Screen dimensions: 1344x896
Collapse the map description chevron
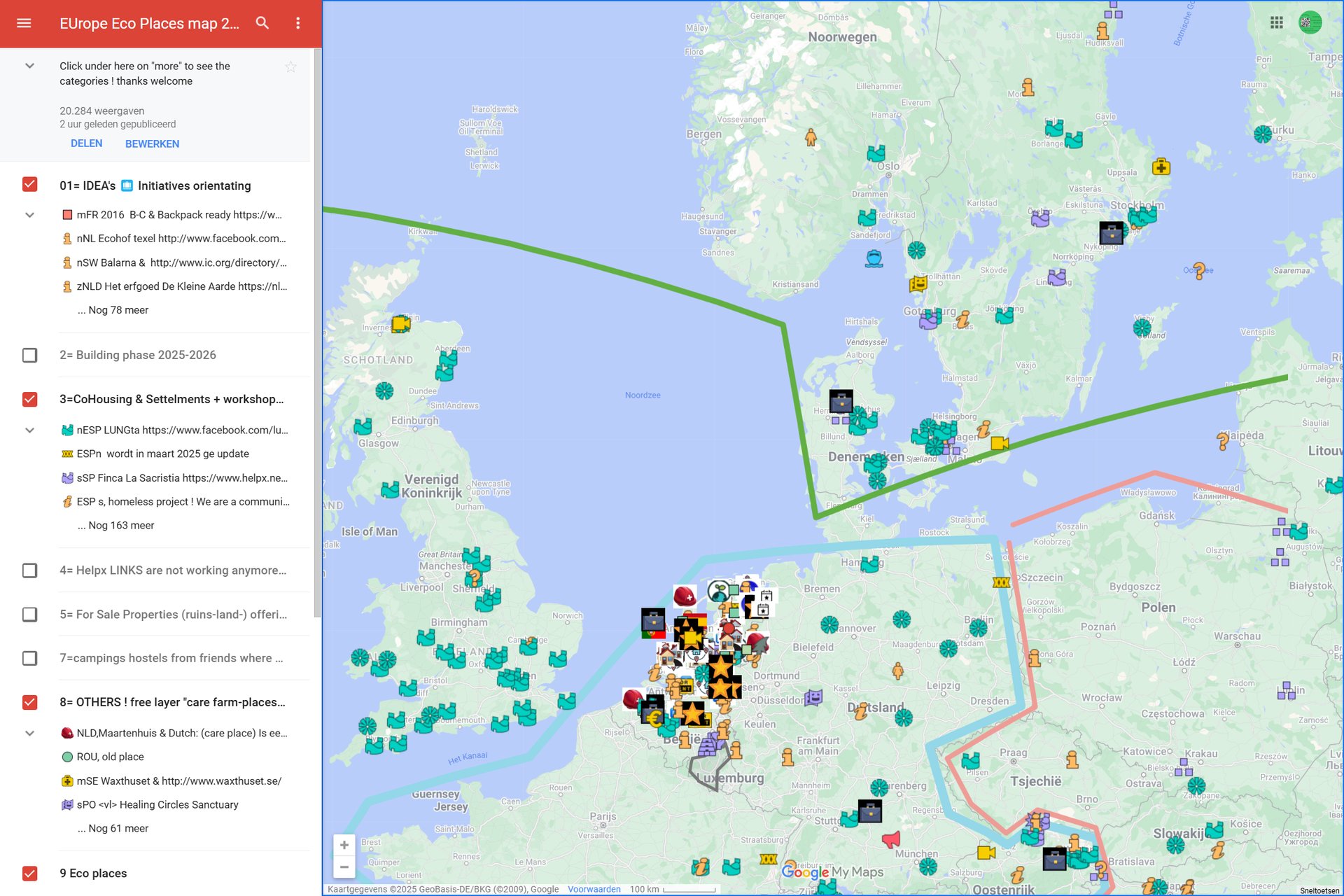(x=29, y=66)
